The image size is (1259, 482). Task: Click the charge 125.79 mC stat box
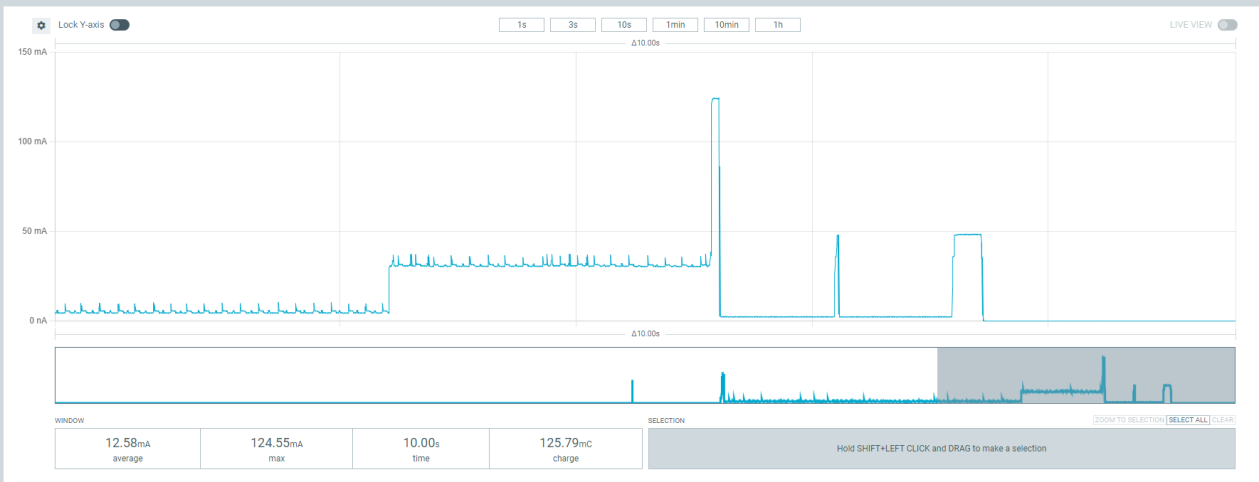click(565, 449)
